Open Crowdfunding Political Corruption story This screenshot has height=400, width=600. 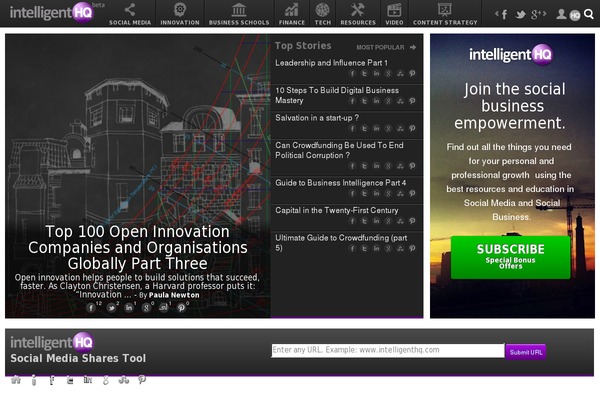[x=339, y=150]
